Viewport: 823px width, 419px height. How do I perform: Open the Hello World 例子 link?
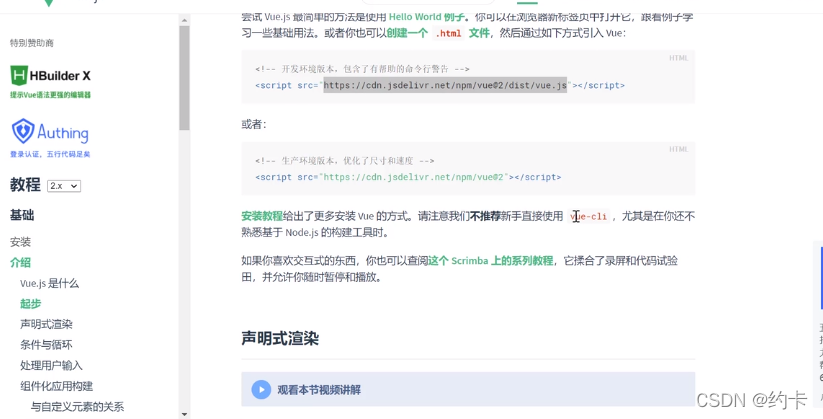tap(426, 17)
